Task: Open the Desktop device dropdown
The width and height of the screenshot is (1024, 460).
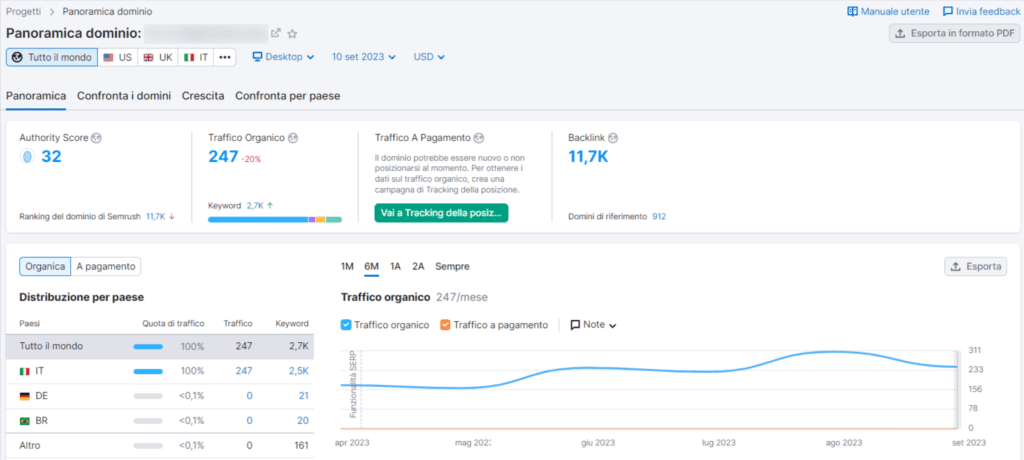Action: (283, 57)
